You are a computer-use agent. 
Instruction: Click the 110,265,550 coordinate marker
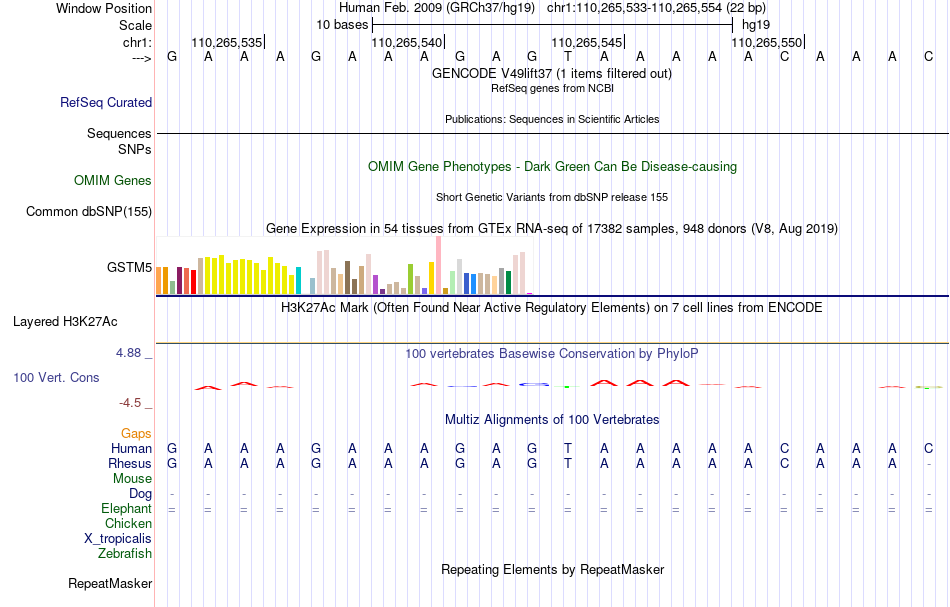pos(766,42)
